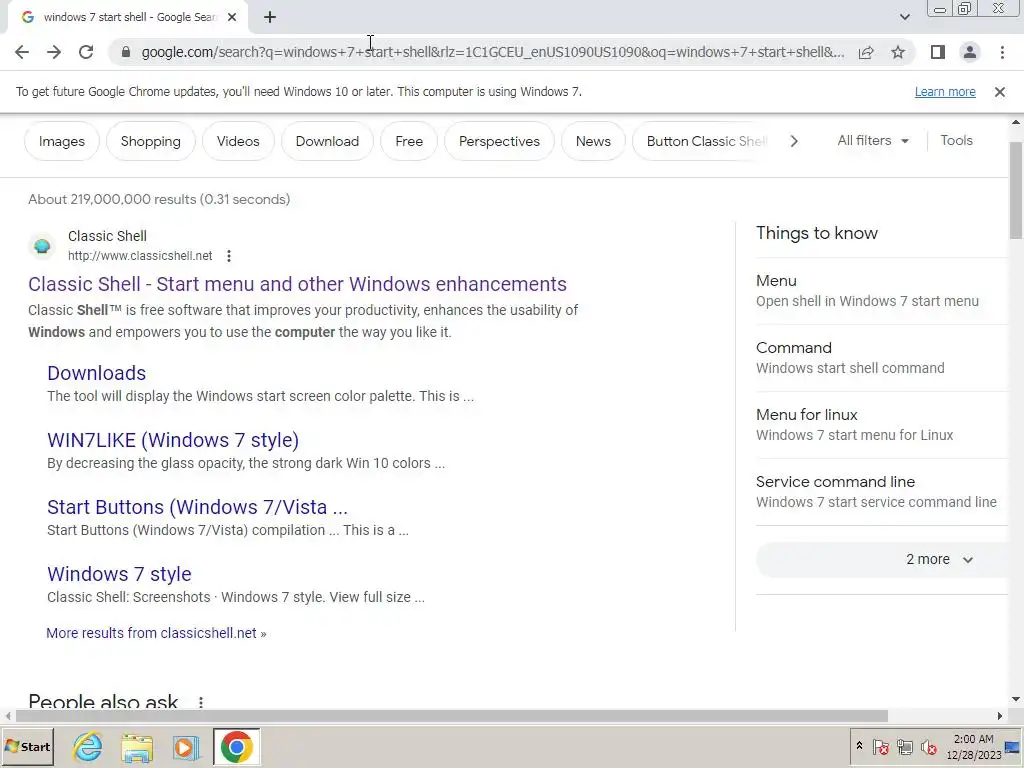Select the Free filter chip
This screenshot has height=768, width=1024.
tap(409, 141)
